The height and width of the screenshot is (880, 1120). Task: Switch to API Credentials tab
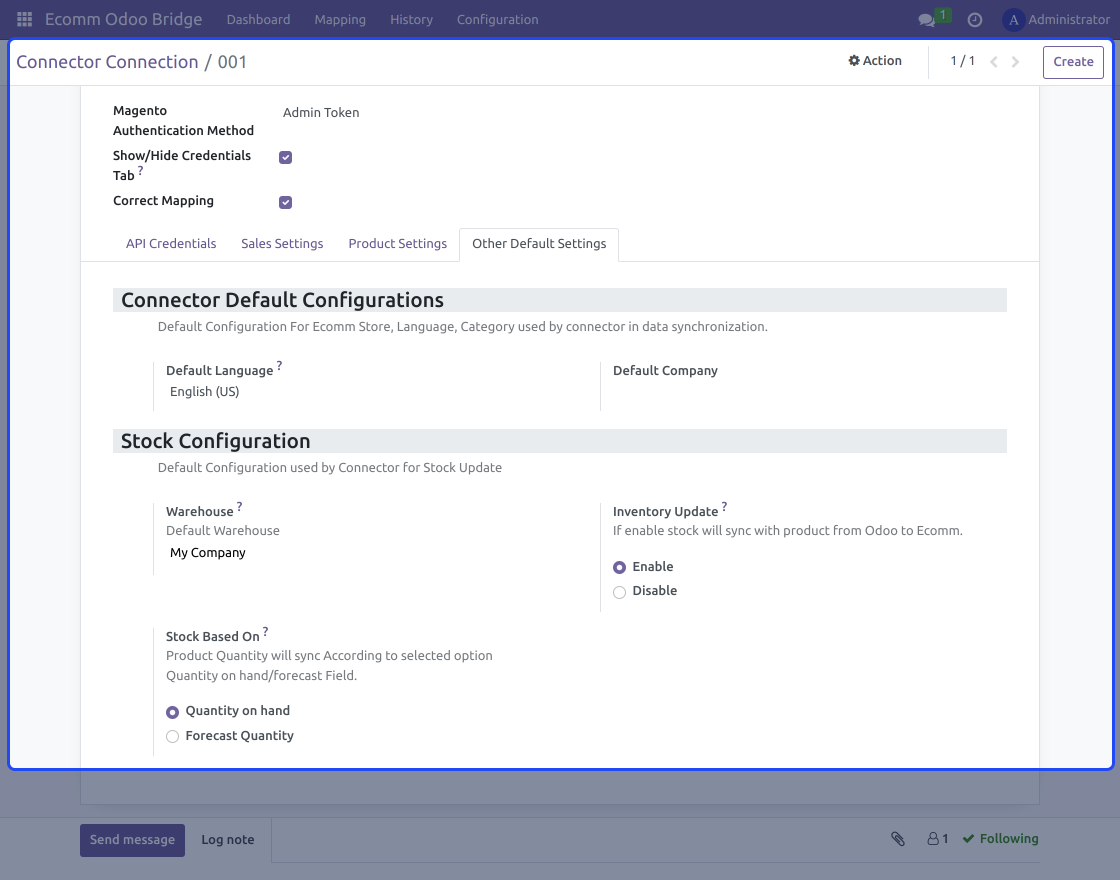tap(171, 244)
